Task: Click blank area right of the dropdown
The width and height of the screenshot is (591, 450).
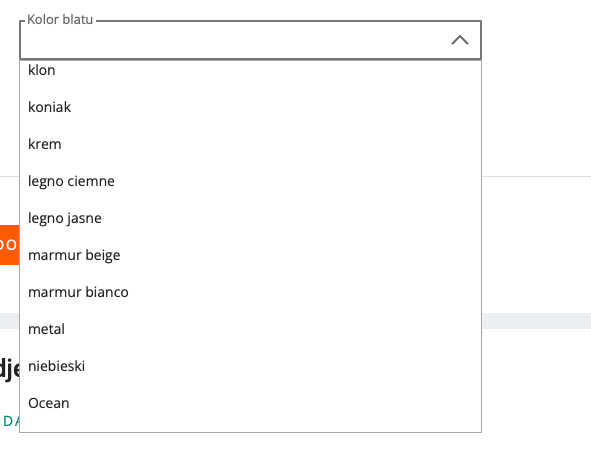Action: (x=536, y=113)
